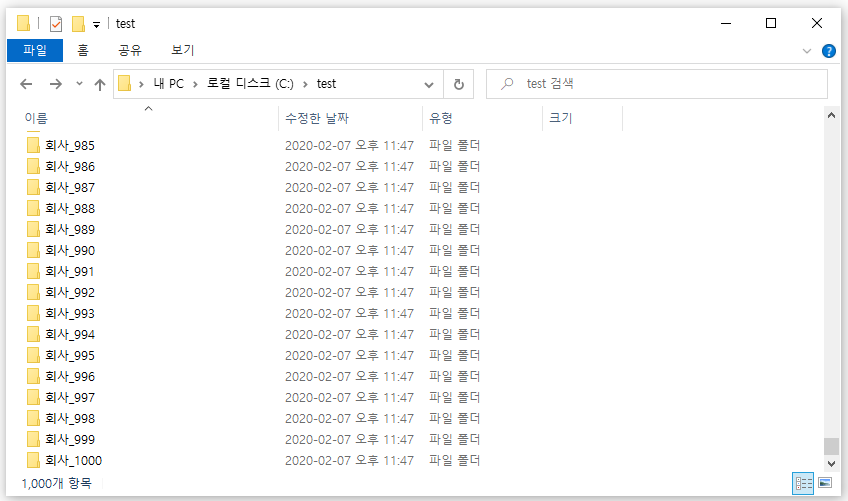
Task: Select folder icon of 회사_989
Action: tap(33, 229)
